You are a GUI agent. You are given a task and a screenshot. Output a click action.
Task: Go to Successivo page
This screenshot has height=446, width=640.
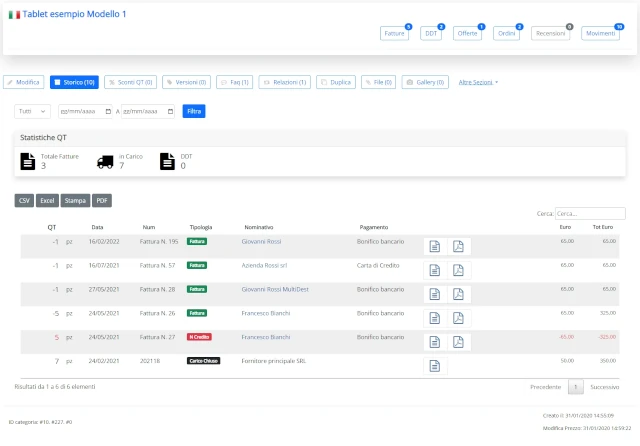click(604, 387)
